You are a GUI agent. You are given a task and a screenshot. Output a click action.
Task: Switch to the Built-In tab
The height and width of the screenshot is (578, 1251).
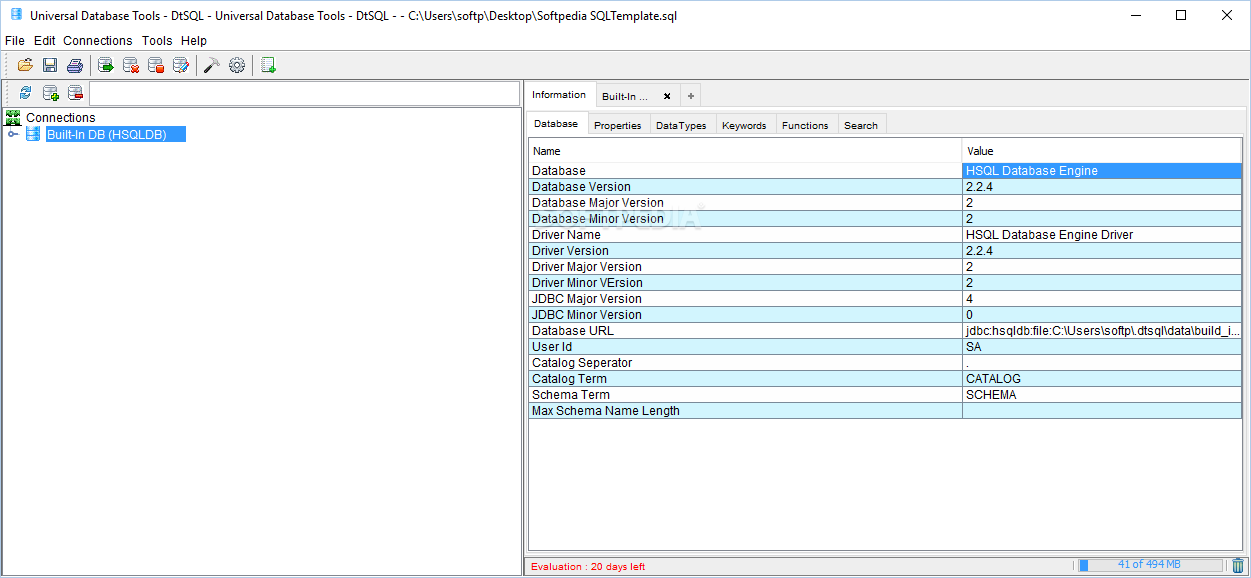point(625,97)
